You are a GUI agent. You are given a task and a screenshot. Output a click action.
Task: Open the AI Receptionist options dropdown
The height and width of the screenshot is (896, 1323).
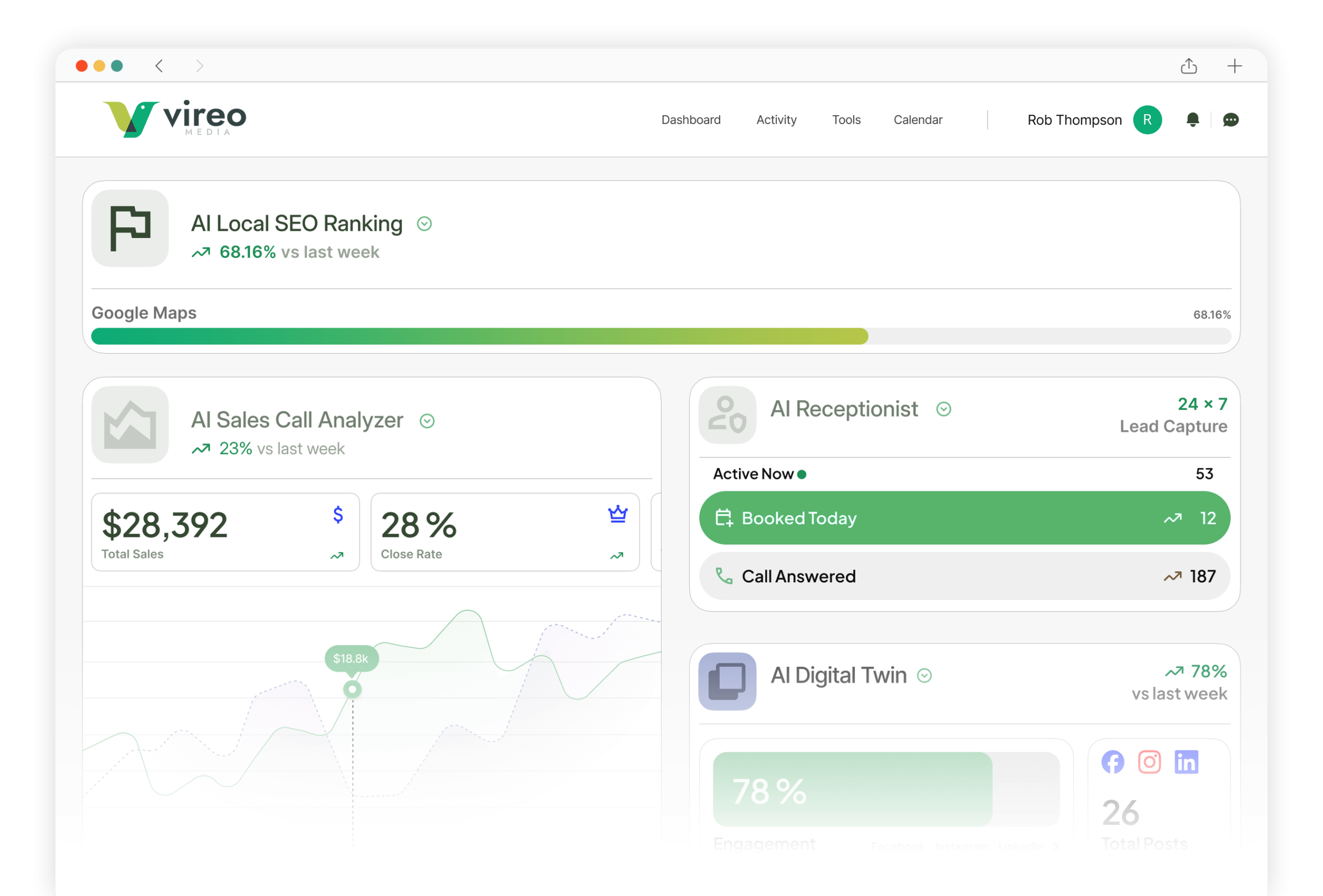[944, 409]
